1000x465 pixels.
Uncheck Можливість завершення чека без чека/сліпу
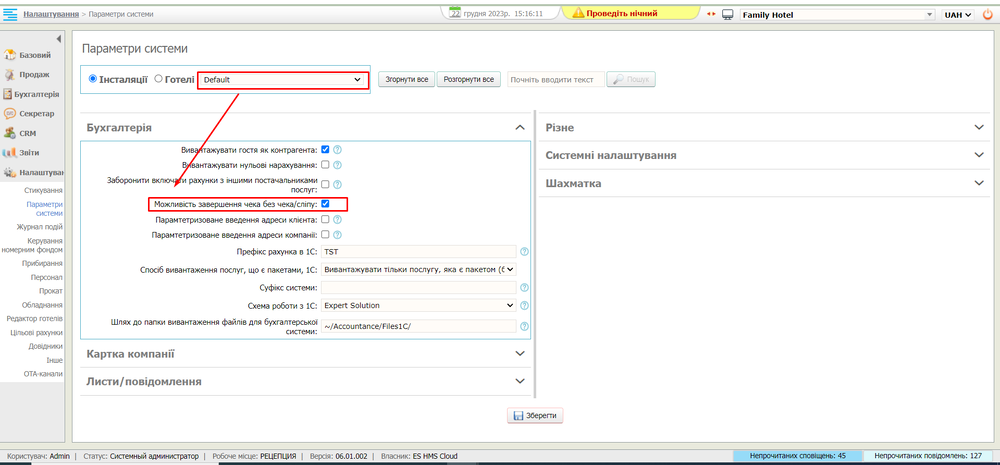tap(325, 204)
